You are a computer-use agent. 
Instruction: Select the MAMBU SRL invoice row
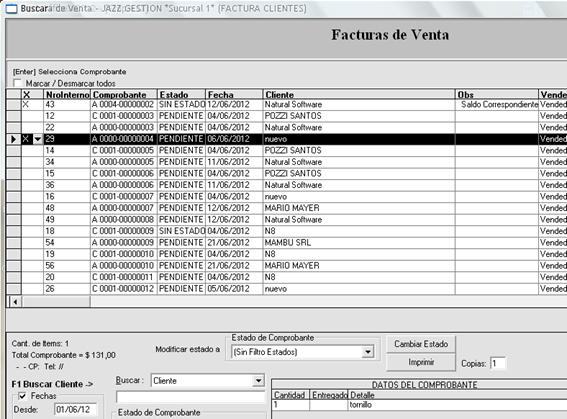pyautogui.click(x=286, y=243)
